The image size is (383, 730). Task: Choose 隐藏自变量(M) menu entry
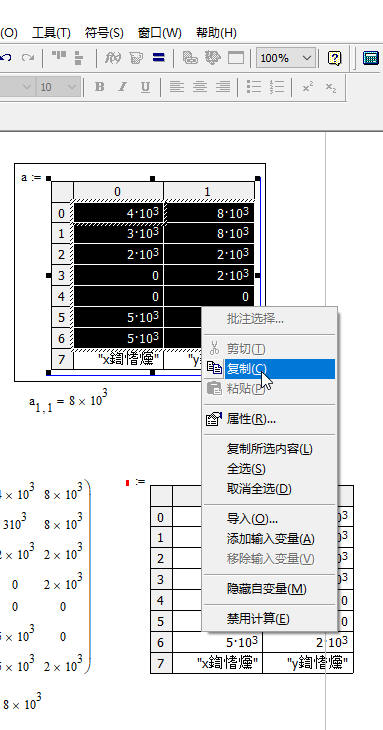[x=269, y=589]
